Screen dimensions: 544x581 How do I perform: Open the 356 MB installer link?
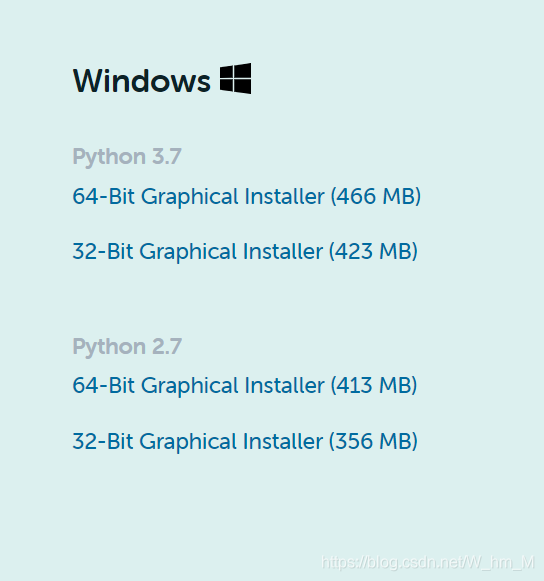click(245, 441)
